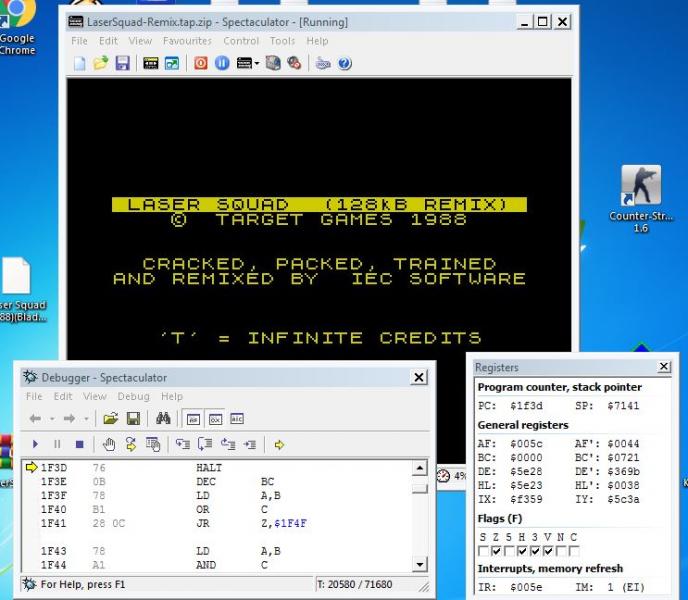This screenshot has width=688, height=600.
Task: Click the red Reset button in the Spectaculator toolbar
Action: tap(200, 63)
